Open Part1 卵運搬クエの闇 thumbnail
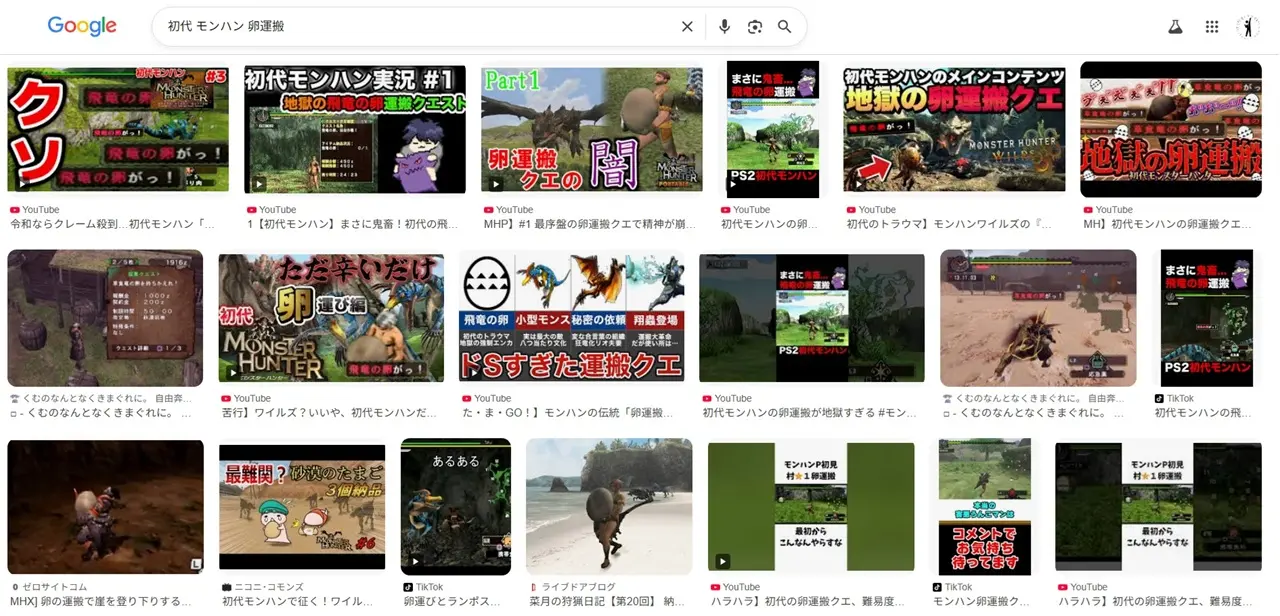Screen dimensions: 1280x616 (592, 129)
